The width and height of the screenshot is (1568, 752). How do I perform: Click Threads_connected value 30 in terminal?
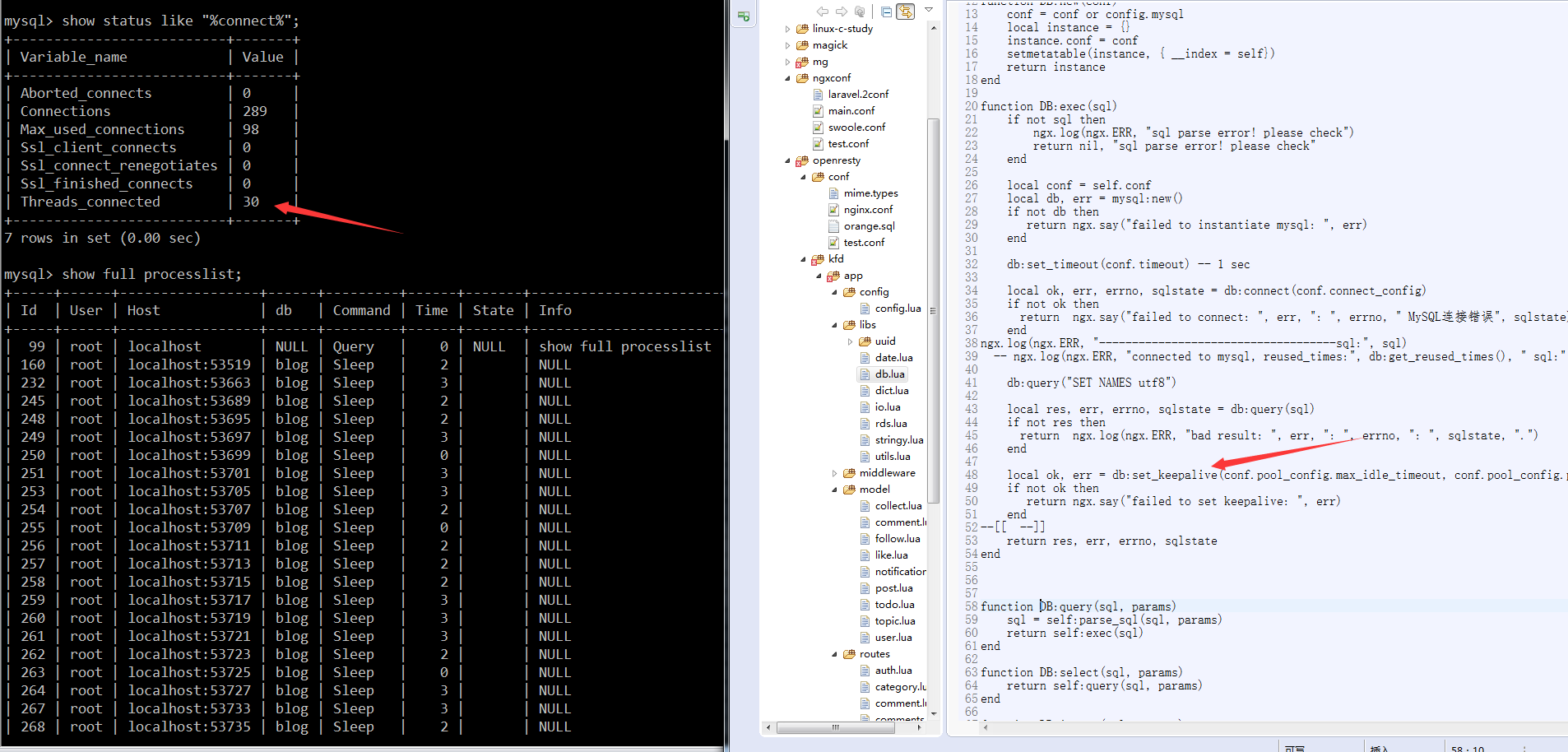(251, 202)
